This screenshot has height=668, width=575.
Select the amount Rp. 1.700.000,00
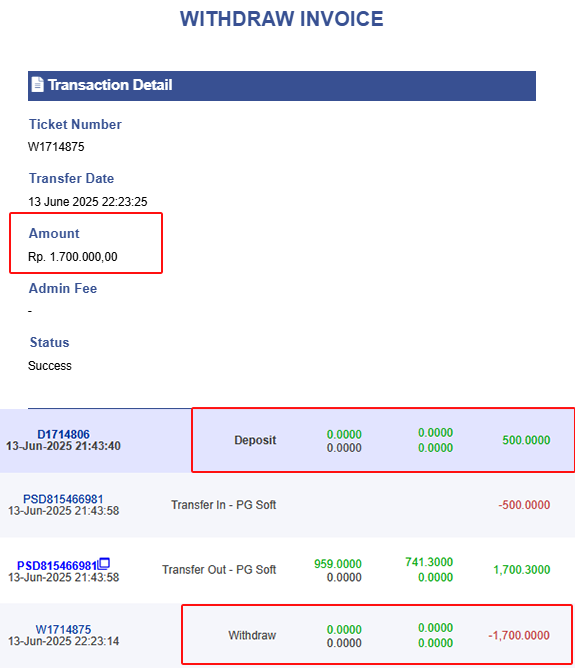[73, 257]
